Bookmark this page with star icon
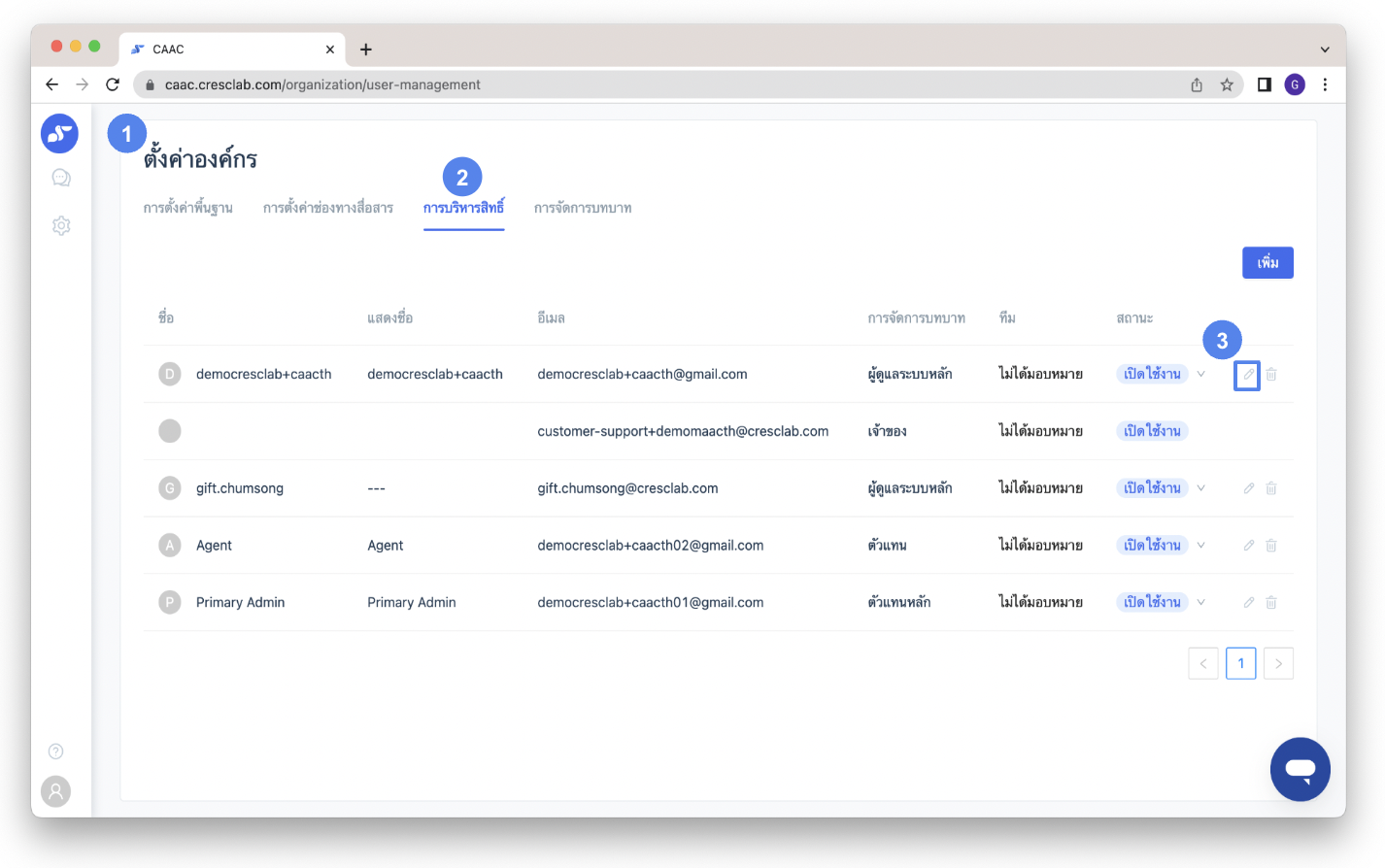This screenshot has height=868, width=1385. pos(1227,84)
